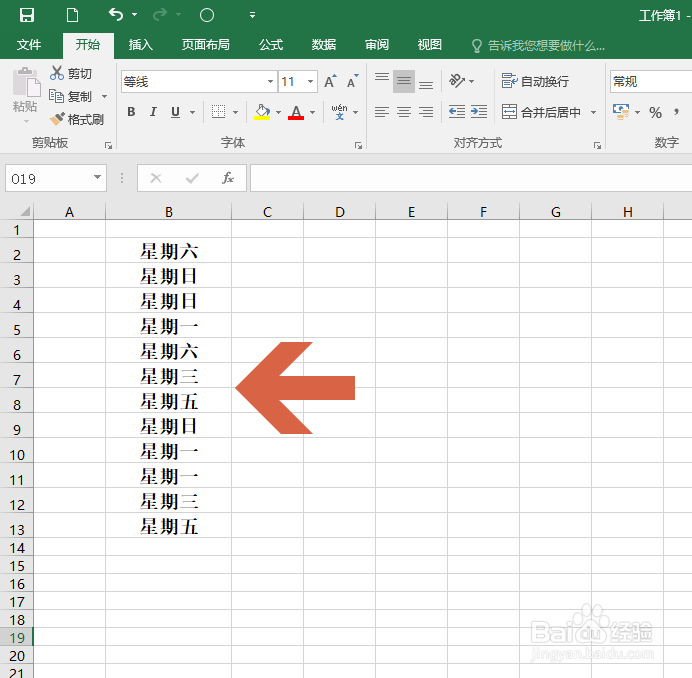Open the 合并后居中 dropdown arrow
The width and height of the screenshot is (692, 678).
coord(594,112)
